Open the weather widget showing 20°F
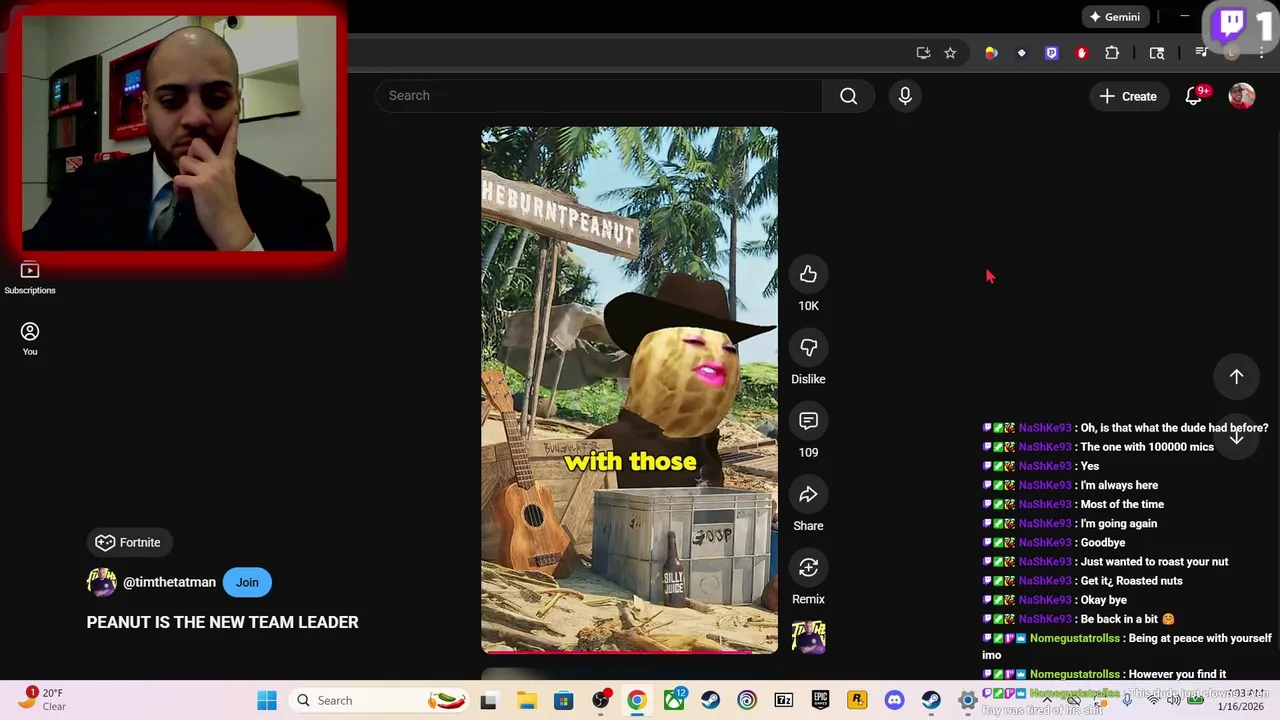Image resolution: width=1280 pixels, height=720 pixels. (42, 699)
